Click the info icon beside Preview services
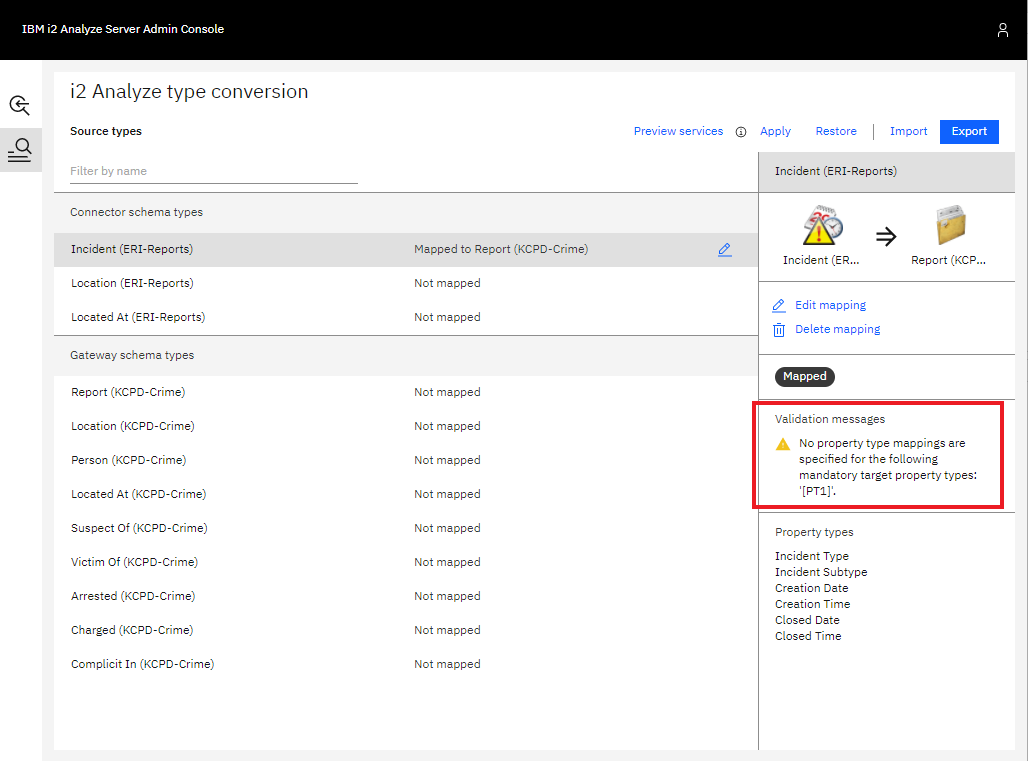Image resolution: width=1028 pixels, height=761 pixels. pyautogui.click(x=741, y=132)
